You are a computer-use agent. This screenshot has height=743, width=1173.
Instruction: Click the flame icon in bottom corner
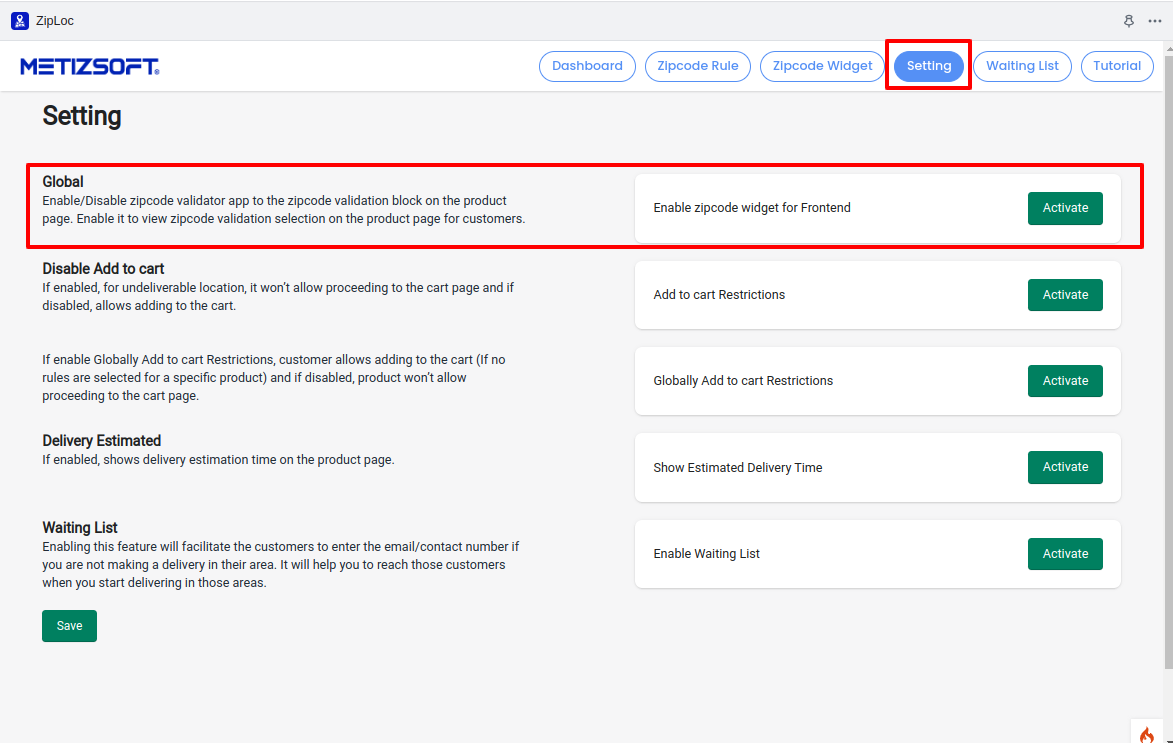(x=1146, y=733)
